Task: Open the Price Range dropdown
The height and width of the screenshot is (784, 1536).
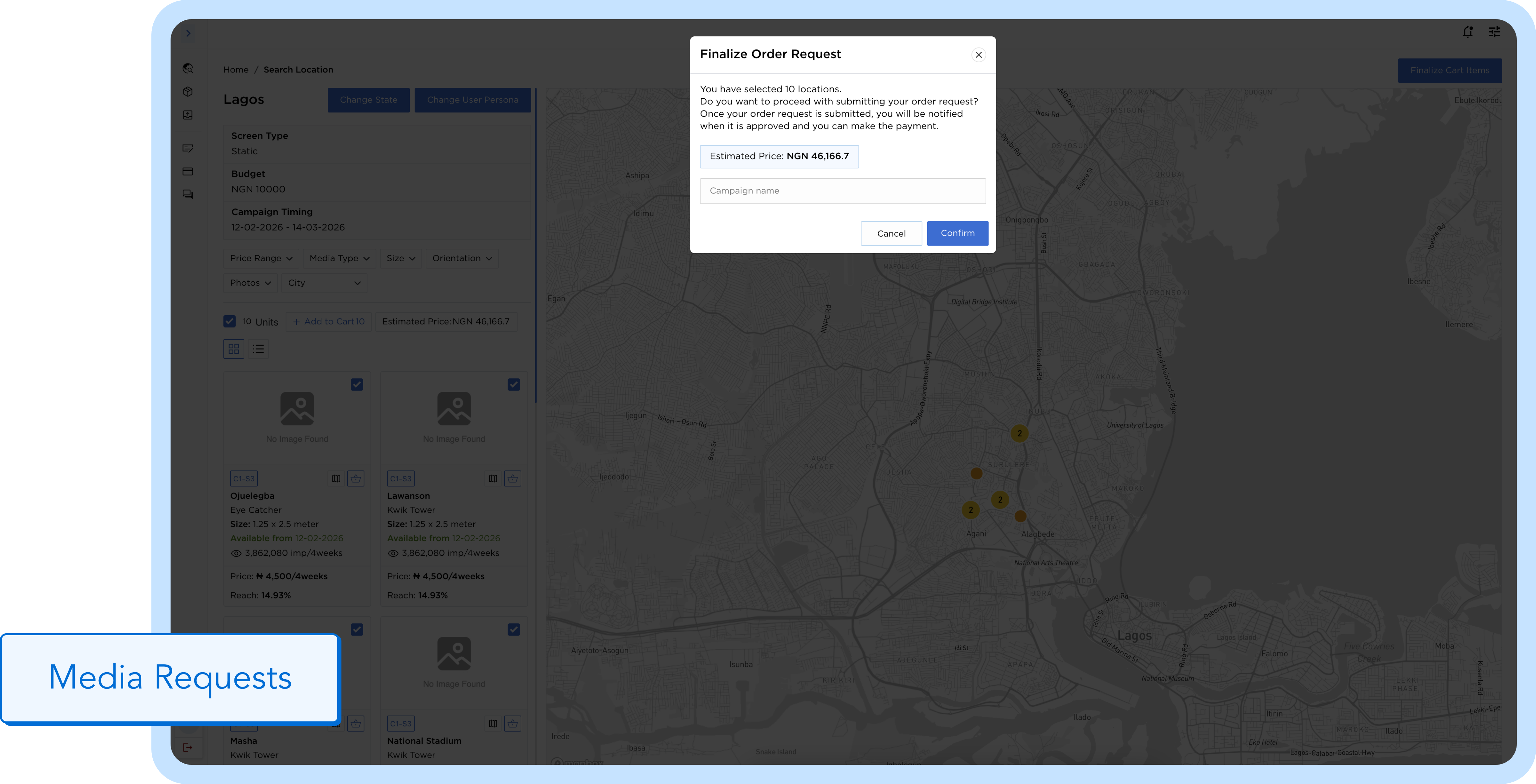Action: coord(261,258)
